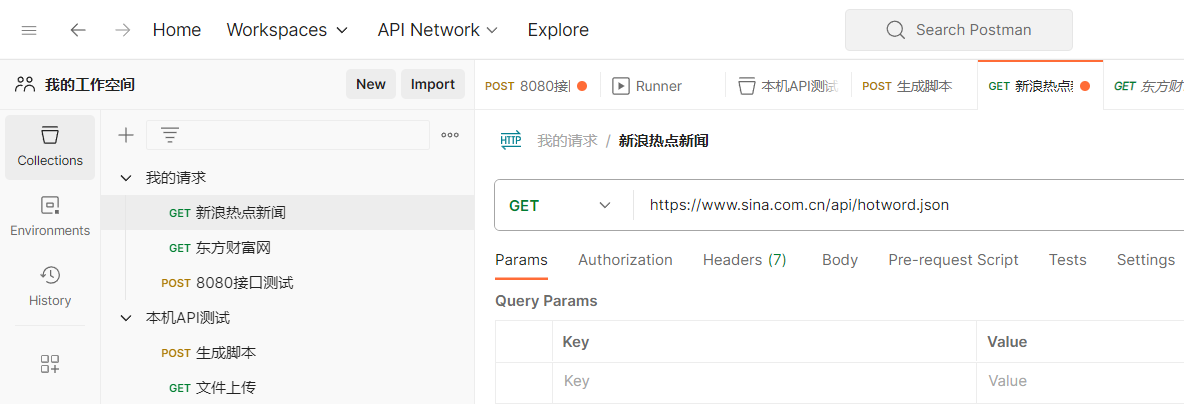Screen dimensions: 1184x404
Task: Create new collection with plus icon
Action: [x=125, y=135]
